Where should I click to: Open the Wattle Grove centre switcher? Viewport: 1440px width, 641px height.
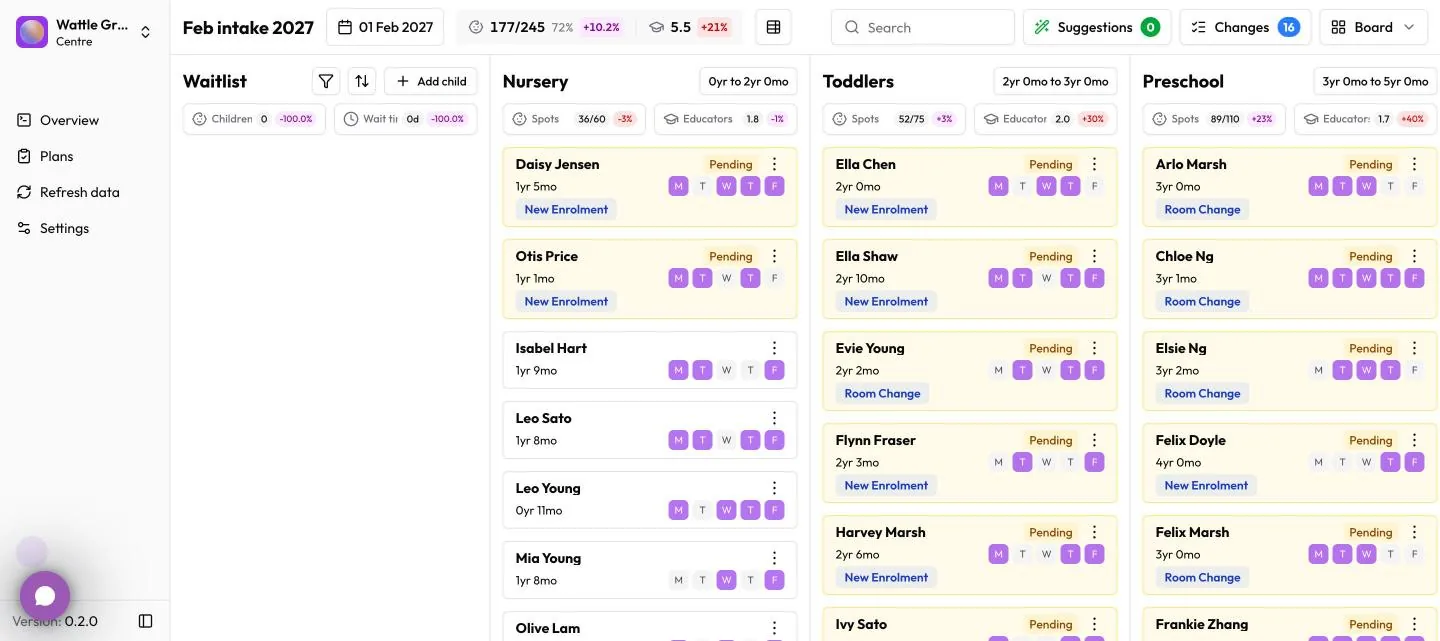coord(85,32)
